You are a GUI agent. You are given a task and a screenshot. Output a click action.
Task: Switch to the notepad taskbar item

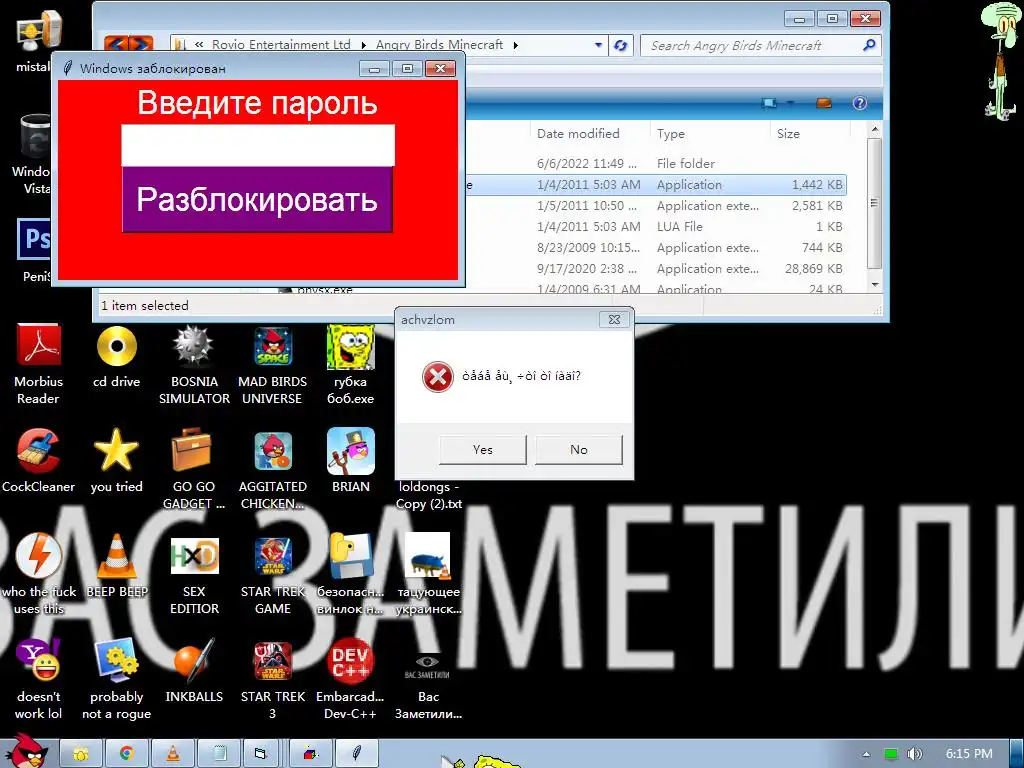pos(219,754)
